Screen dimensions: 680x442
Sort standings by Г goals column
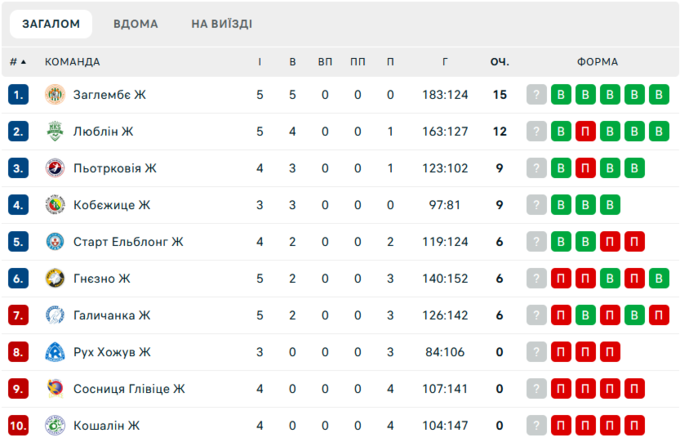(x=444, y=62)
